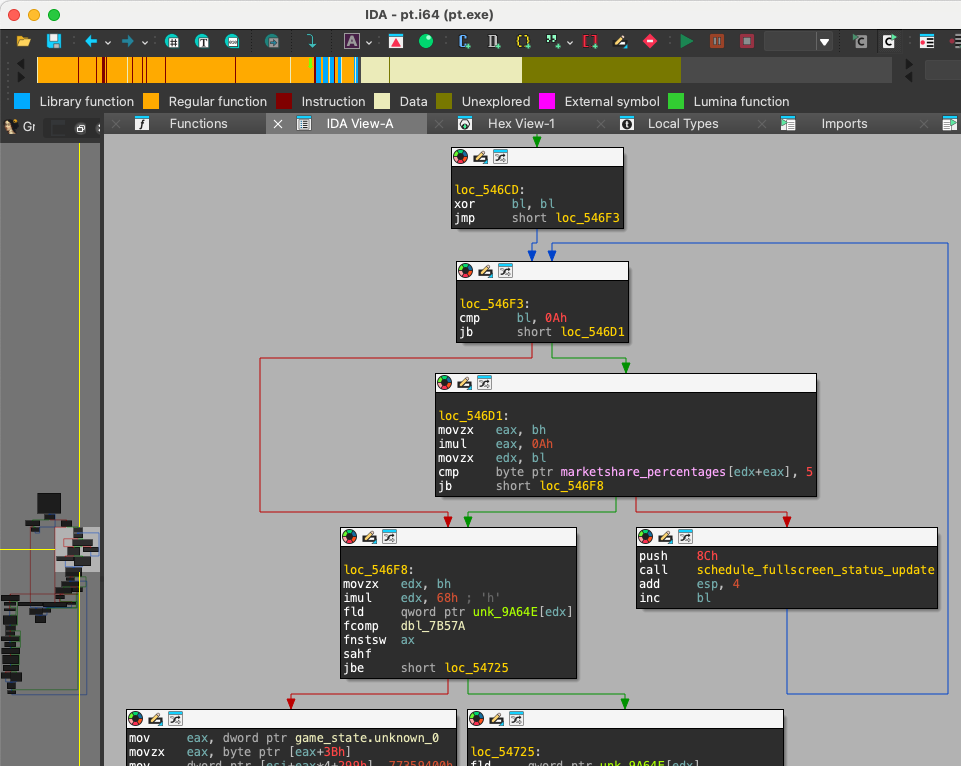
Task: Close the Functions tab
Action: click(x=116, y=124)
